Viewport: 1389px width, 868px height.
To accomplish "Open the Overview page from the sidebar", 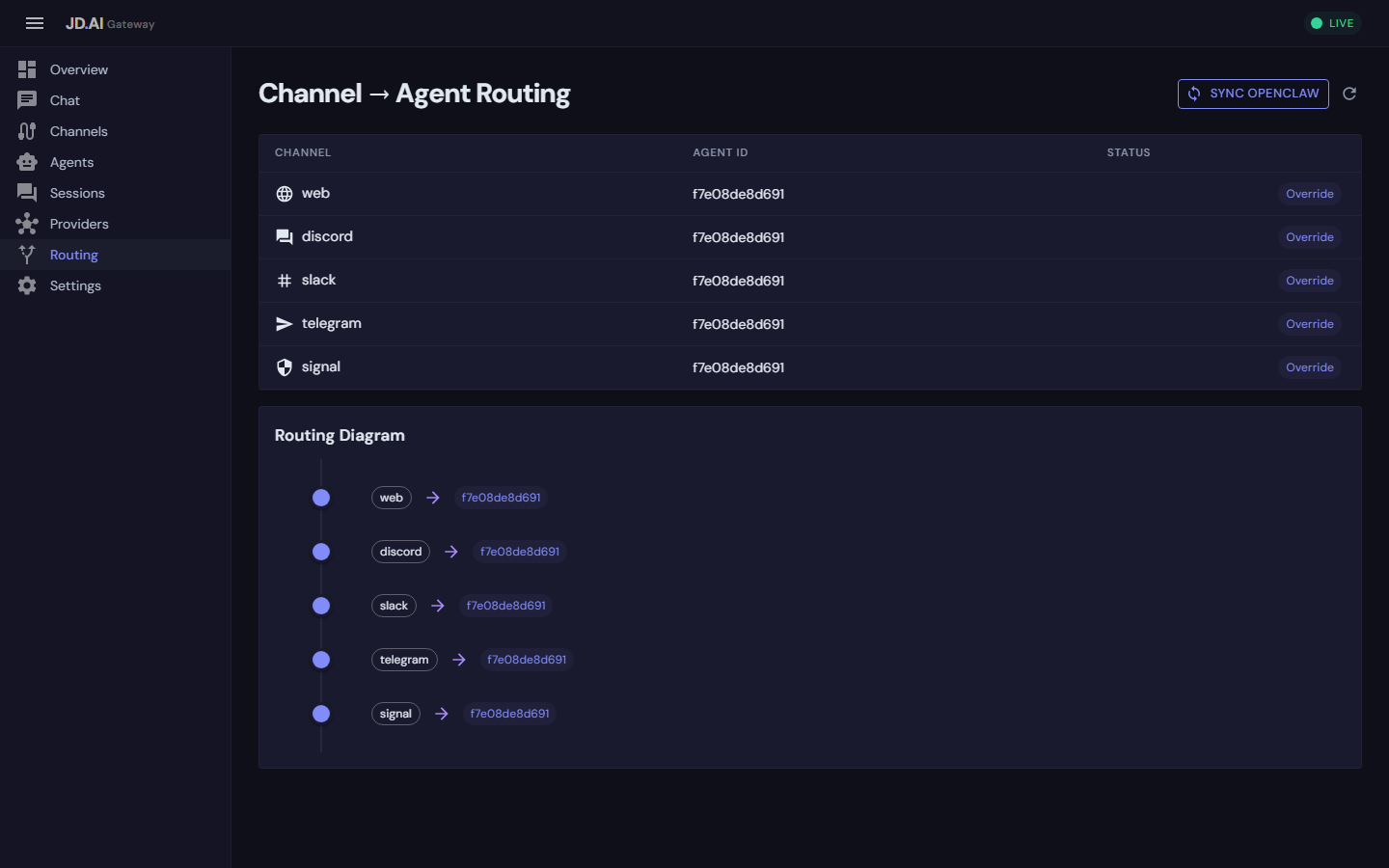I will 78,68.
